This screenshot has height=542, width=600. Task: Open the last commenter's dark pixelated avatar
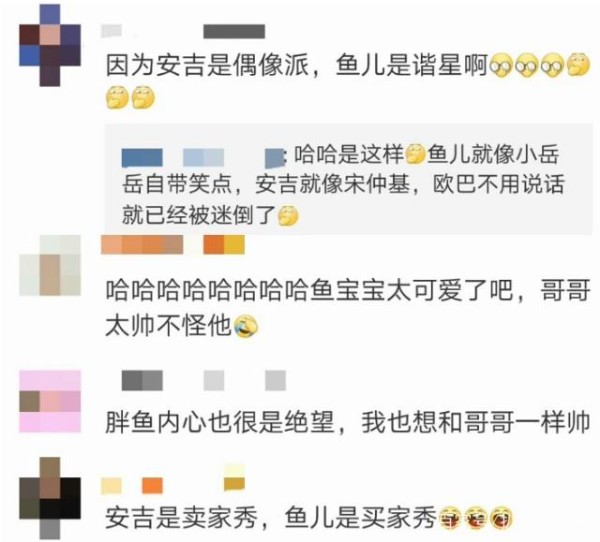point(50,498)
